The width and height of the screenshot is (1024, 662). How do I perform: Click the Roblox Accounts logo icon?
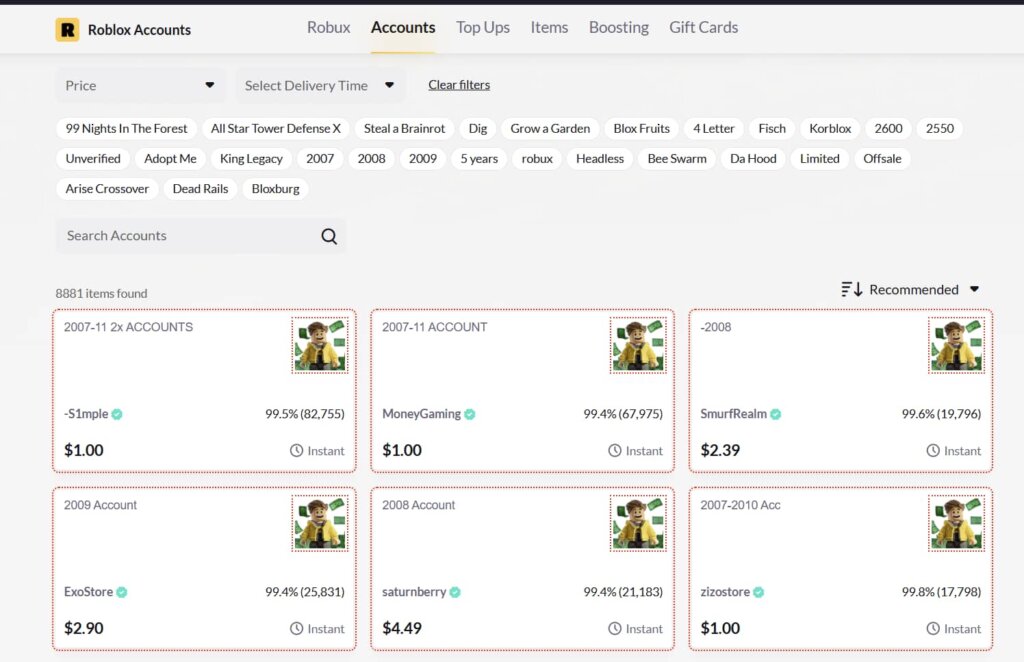pyautogui.click(x=67, y=30)
